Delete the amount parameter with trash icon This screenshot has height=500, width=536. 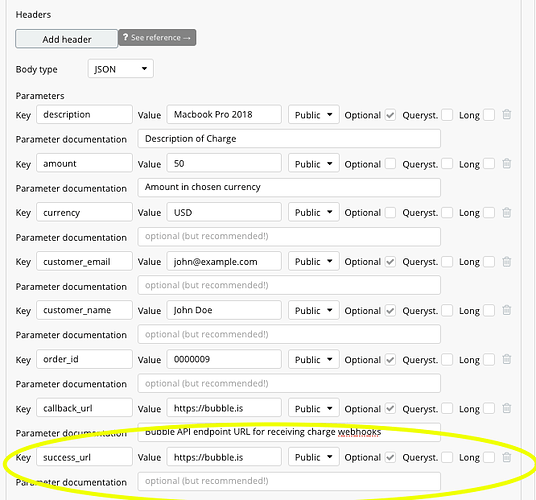pyautogui.click(x=507, y=164)
